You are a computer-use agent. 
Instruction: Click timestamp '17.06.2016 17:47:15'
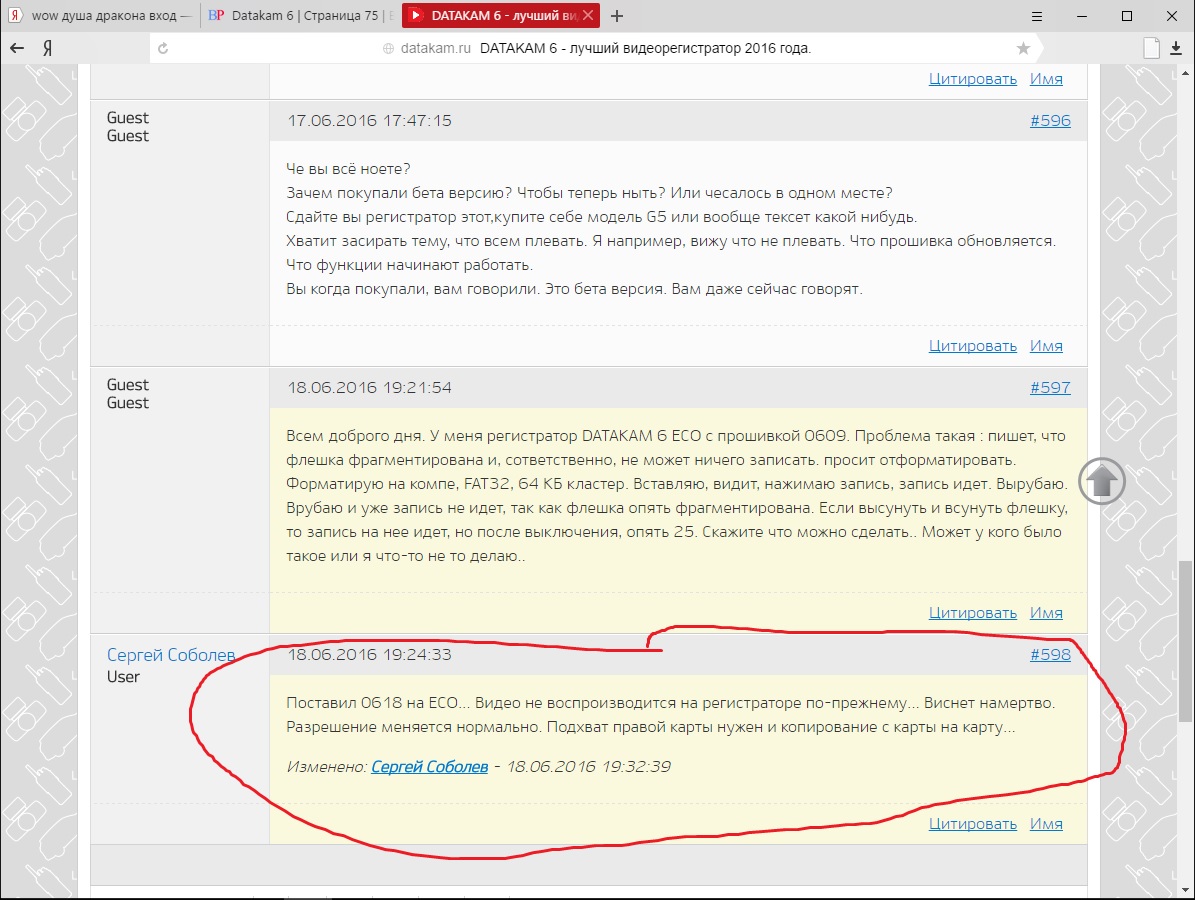click(369, 120)
